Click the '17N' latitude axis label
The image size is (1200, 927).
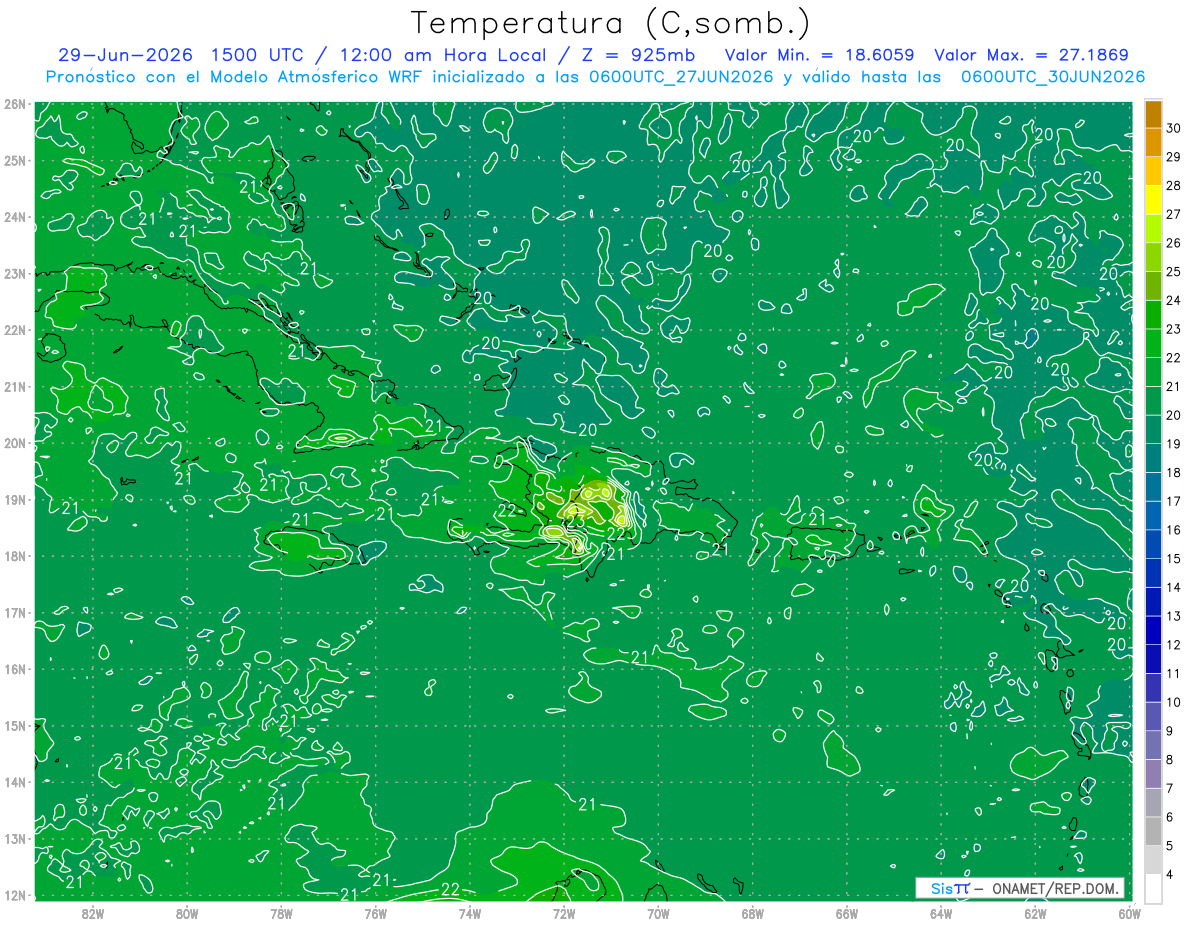[x=15, y=612]
